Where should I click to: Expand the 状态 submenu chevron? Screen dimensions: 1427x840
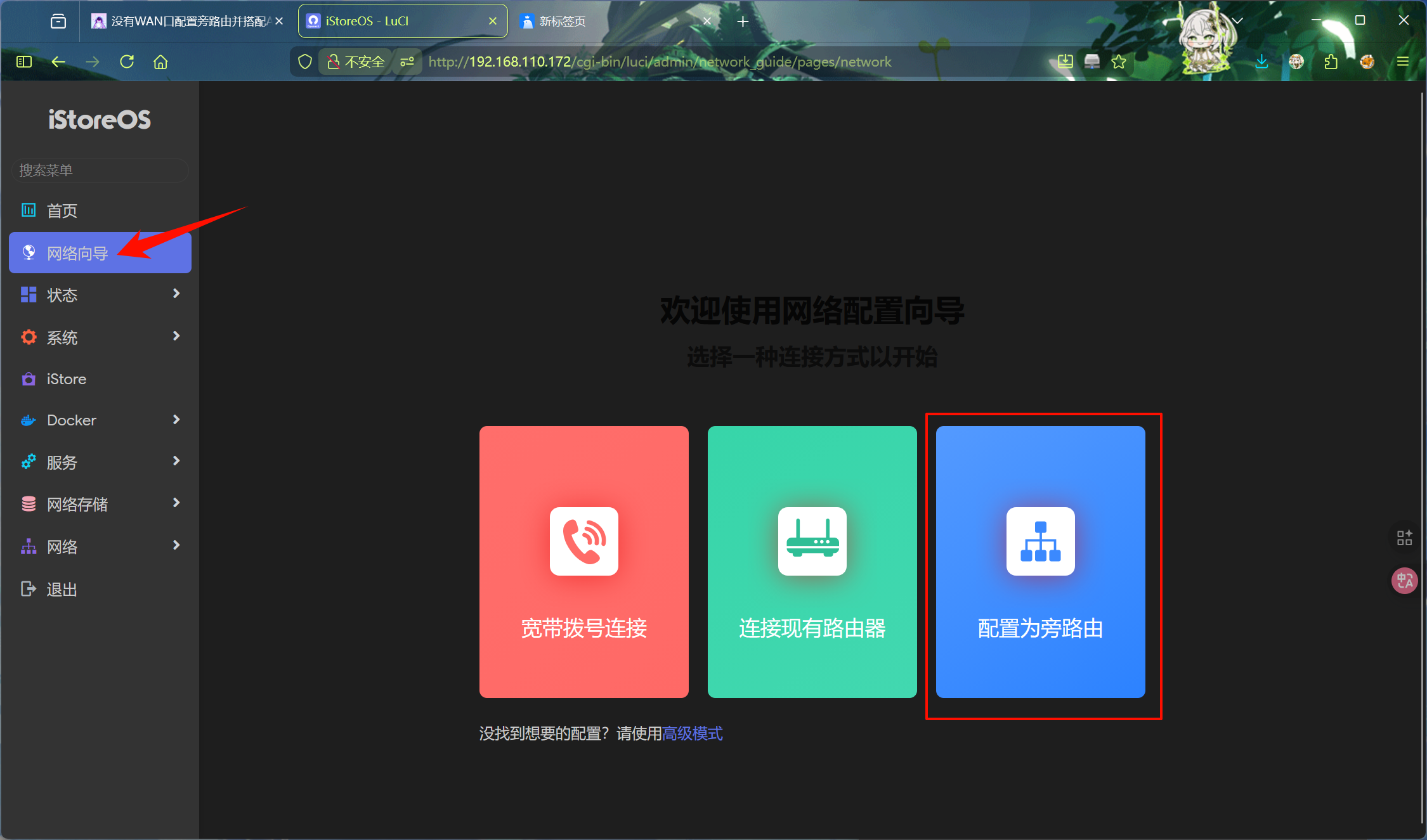point(176,294)
